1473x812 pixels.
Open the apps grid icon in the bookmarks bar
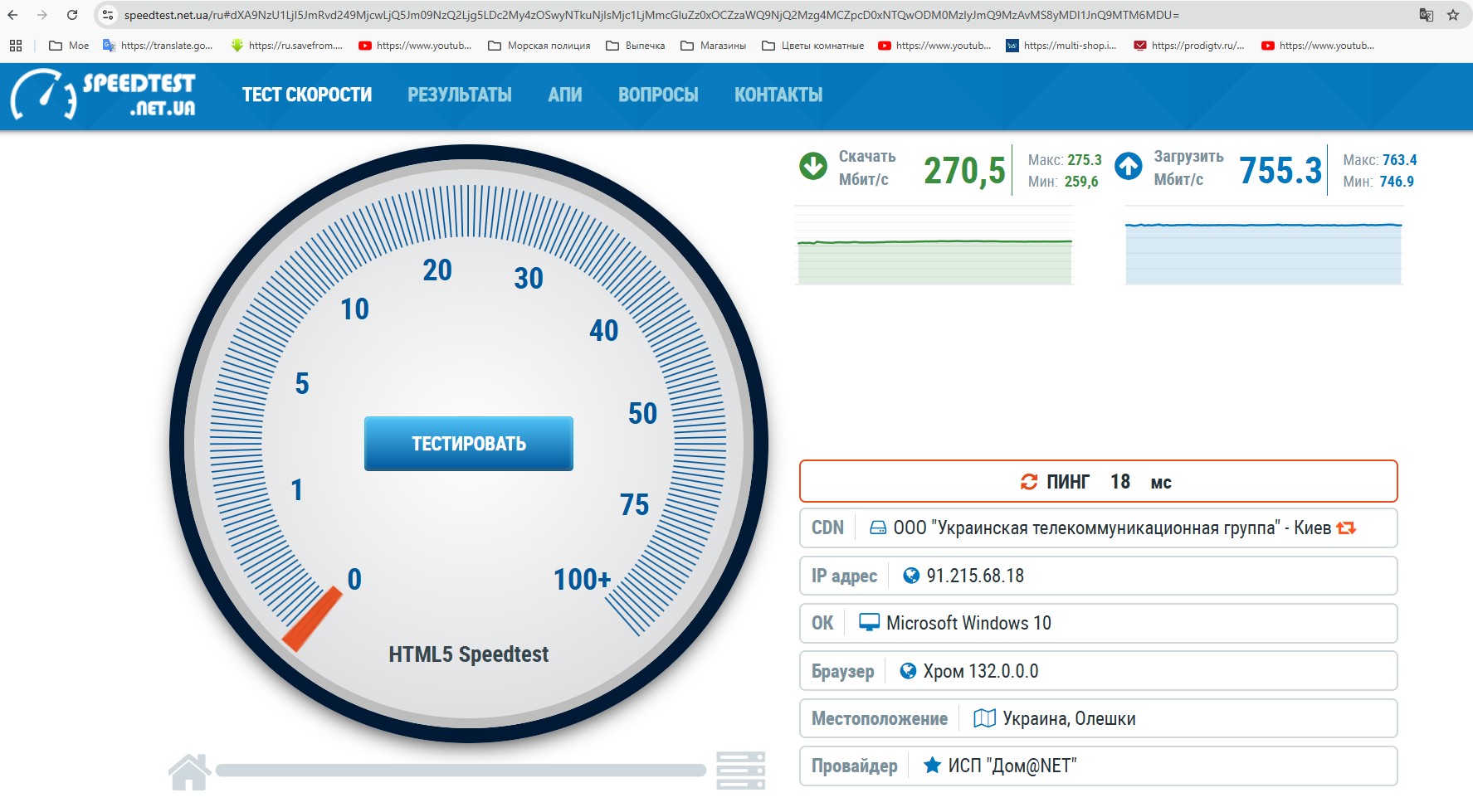16,46
